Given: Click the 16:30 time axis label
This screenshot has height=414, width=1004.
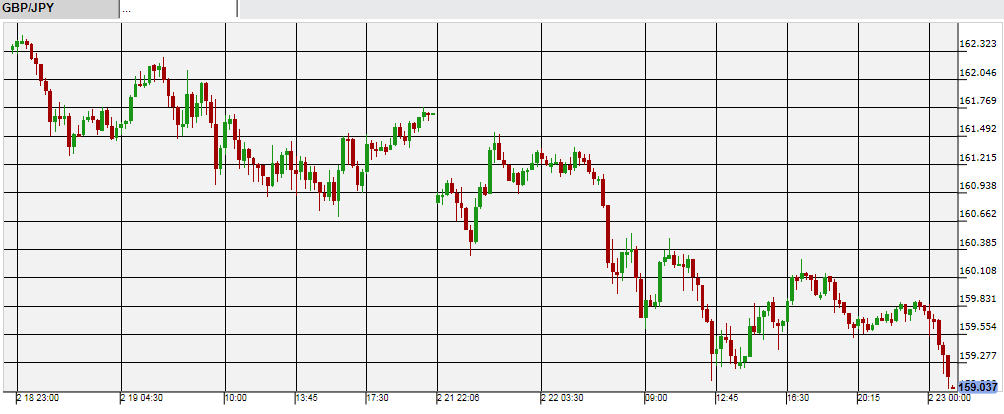Looking at the screenshot, I should 797,398.
